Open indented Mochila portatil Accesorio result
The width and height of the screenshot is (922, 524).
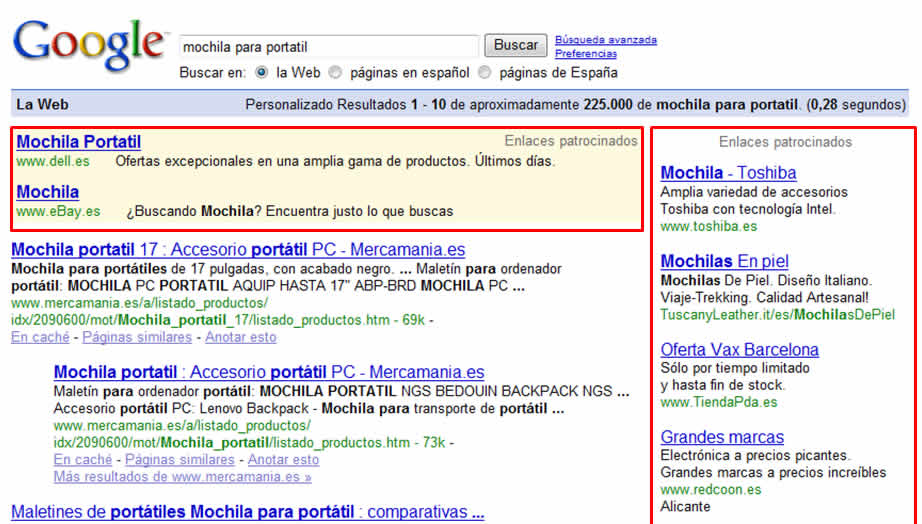(269, 372)
